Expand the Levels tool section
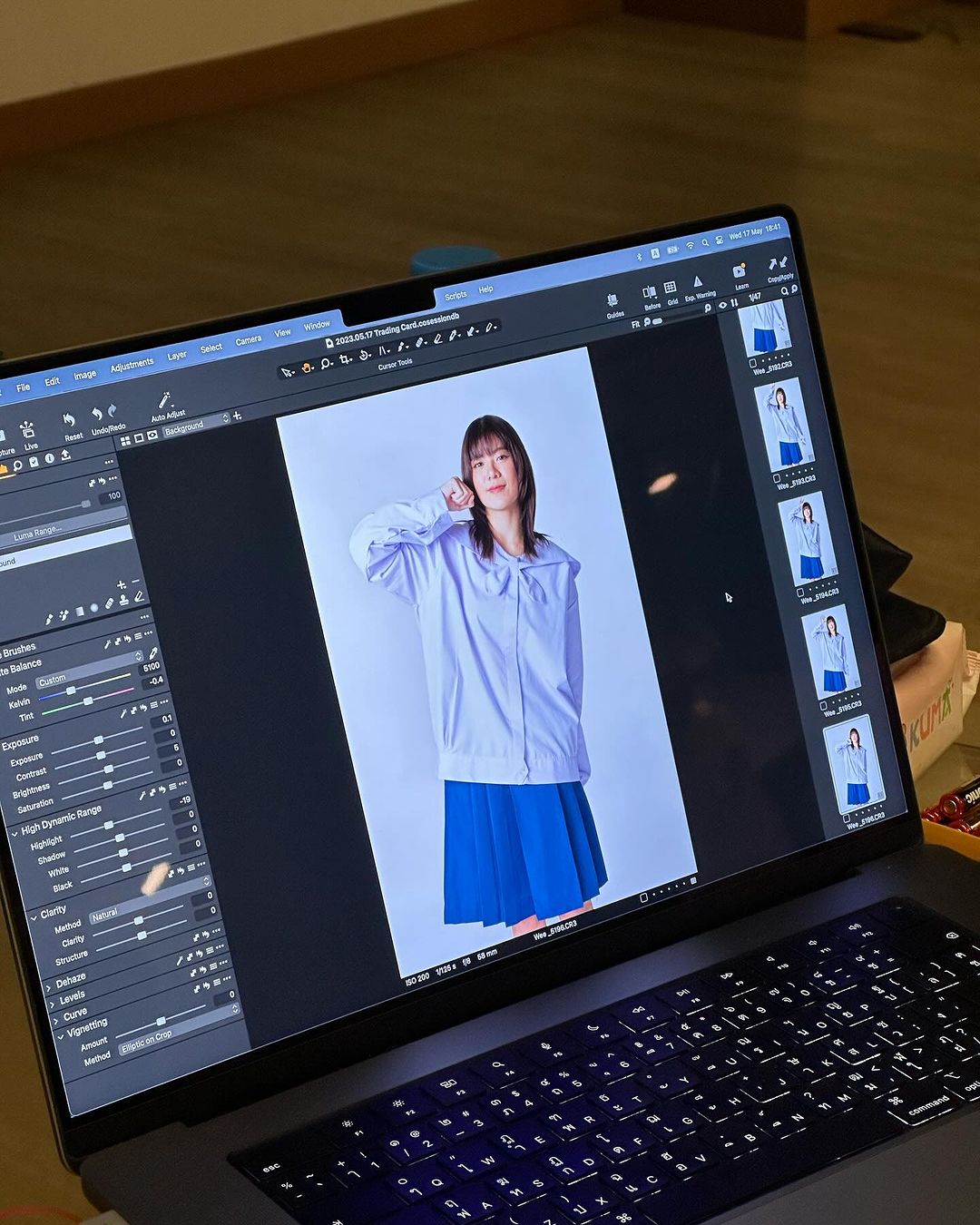 [53, 1004]
